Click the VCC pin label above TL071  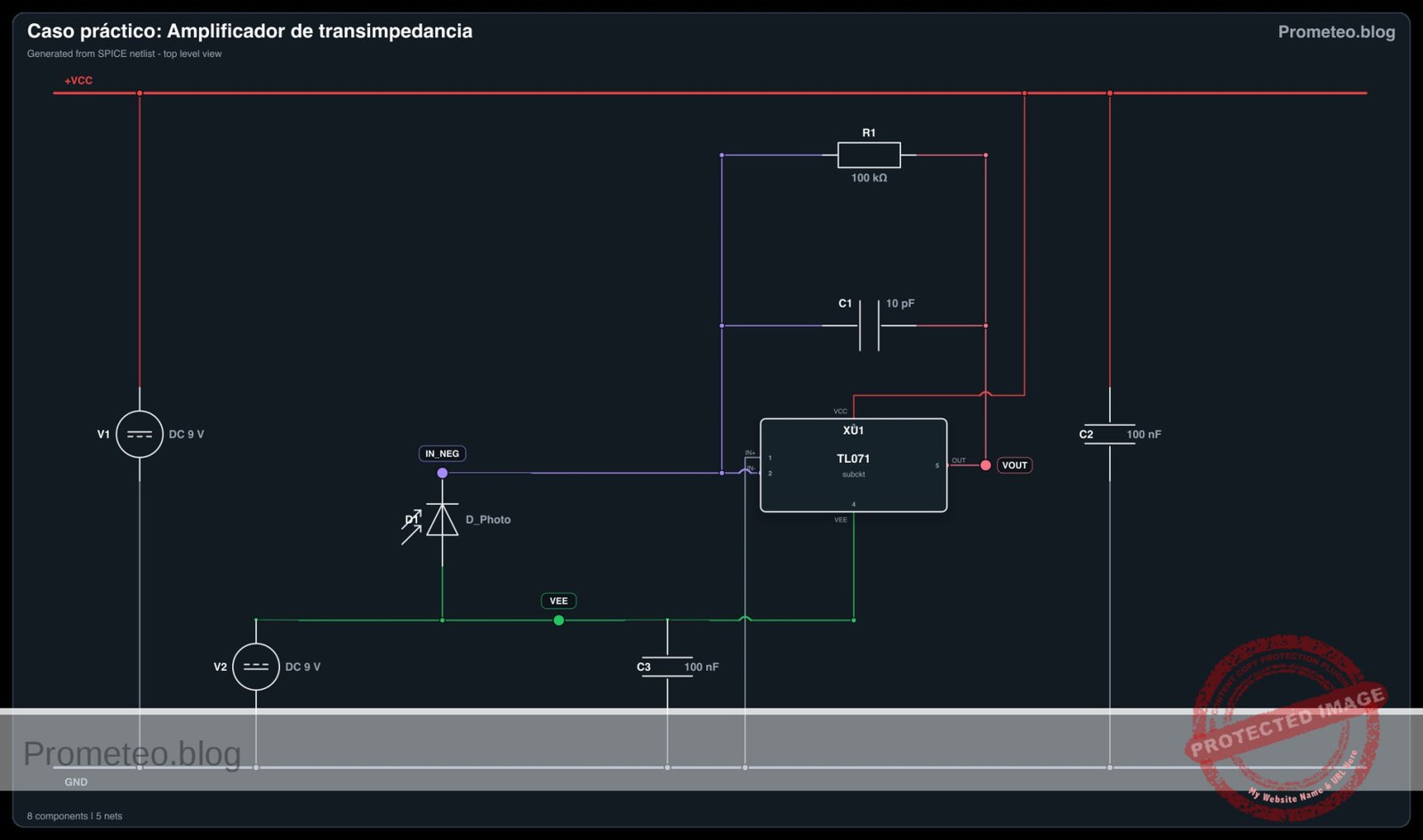840,412
